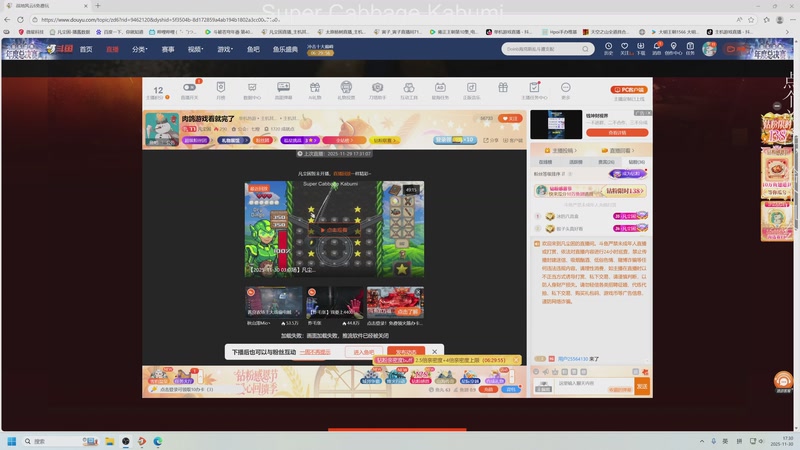Open the 下载 download icon

(641, 48)
